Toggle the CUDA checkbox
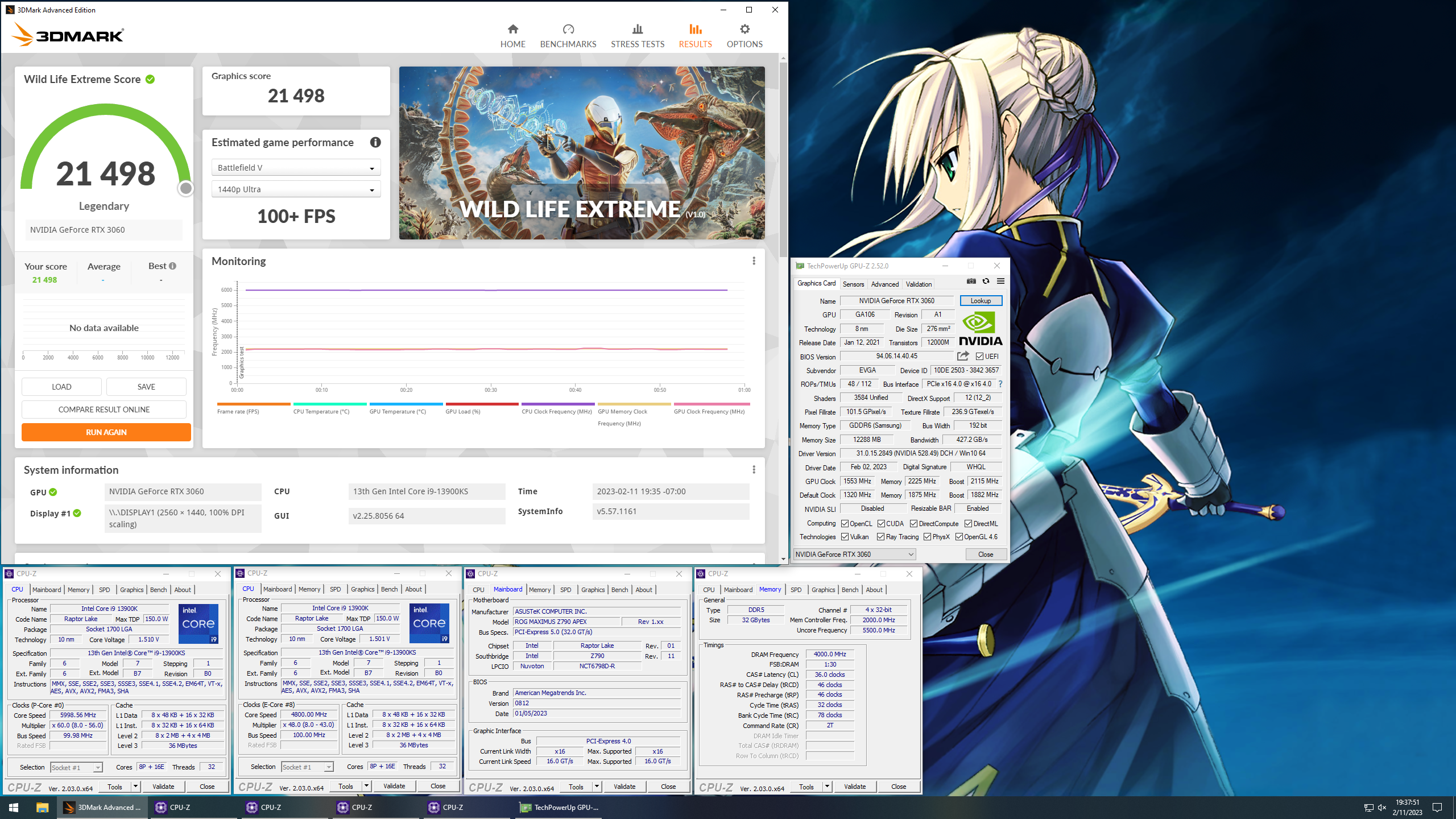The image size is (1456, 819). click(881, 524)
